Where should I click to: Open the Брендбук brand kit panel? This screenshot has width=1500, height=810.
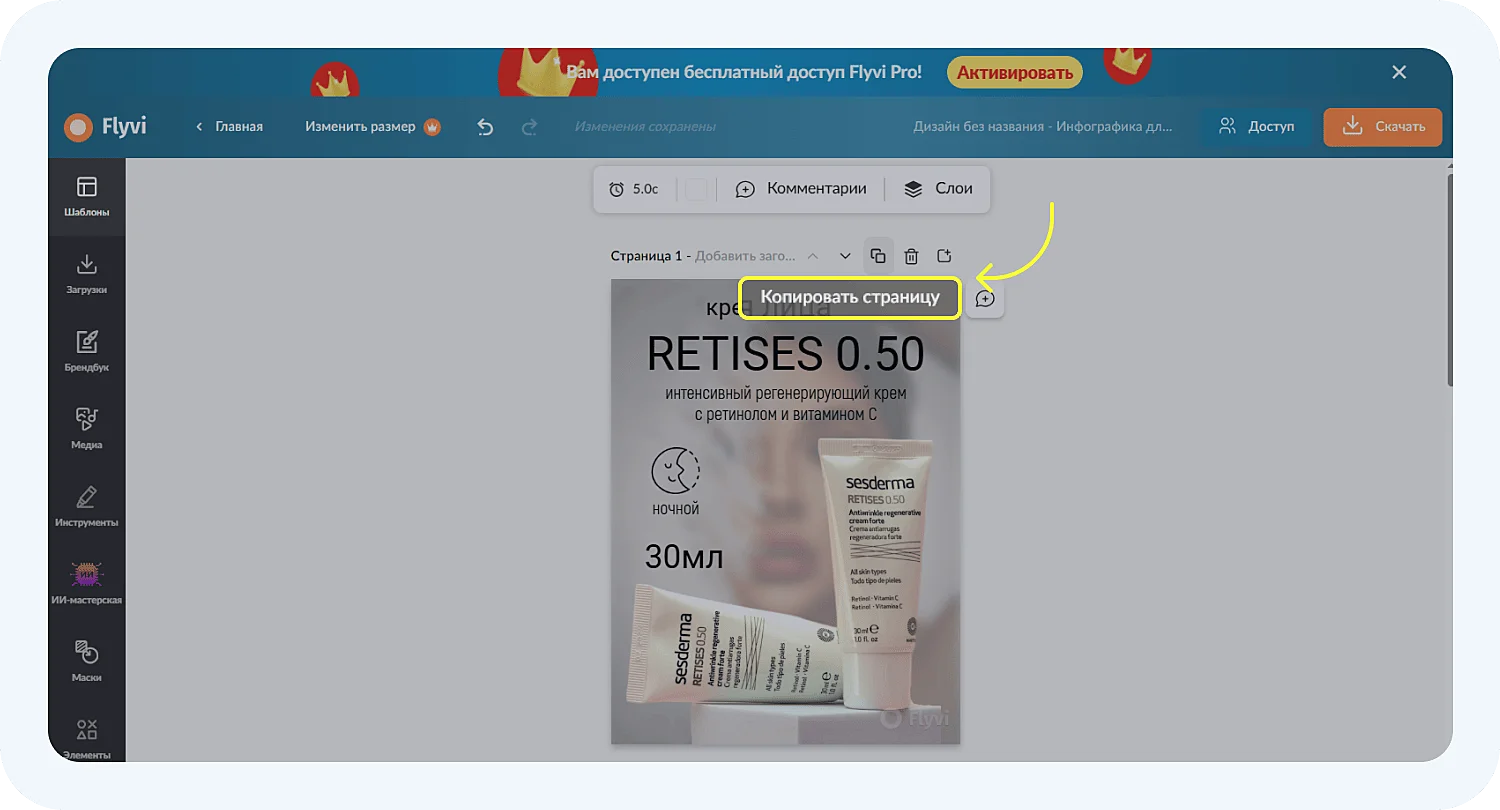[87, 351]
